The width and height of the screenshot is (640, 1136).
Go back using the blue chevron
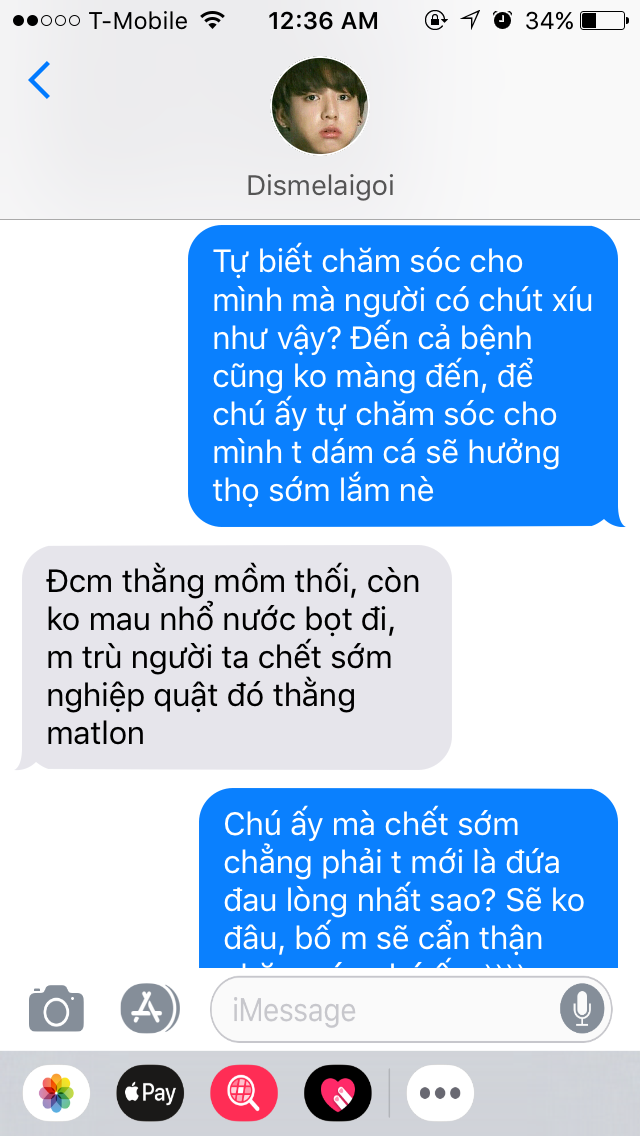pos(39,80)
